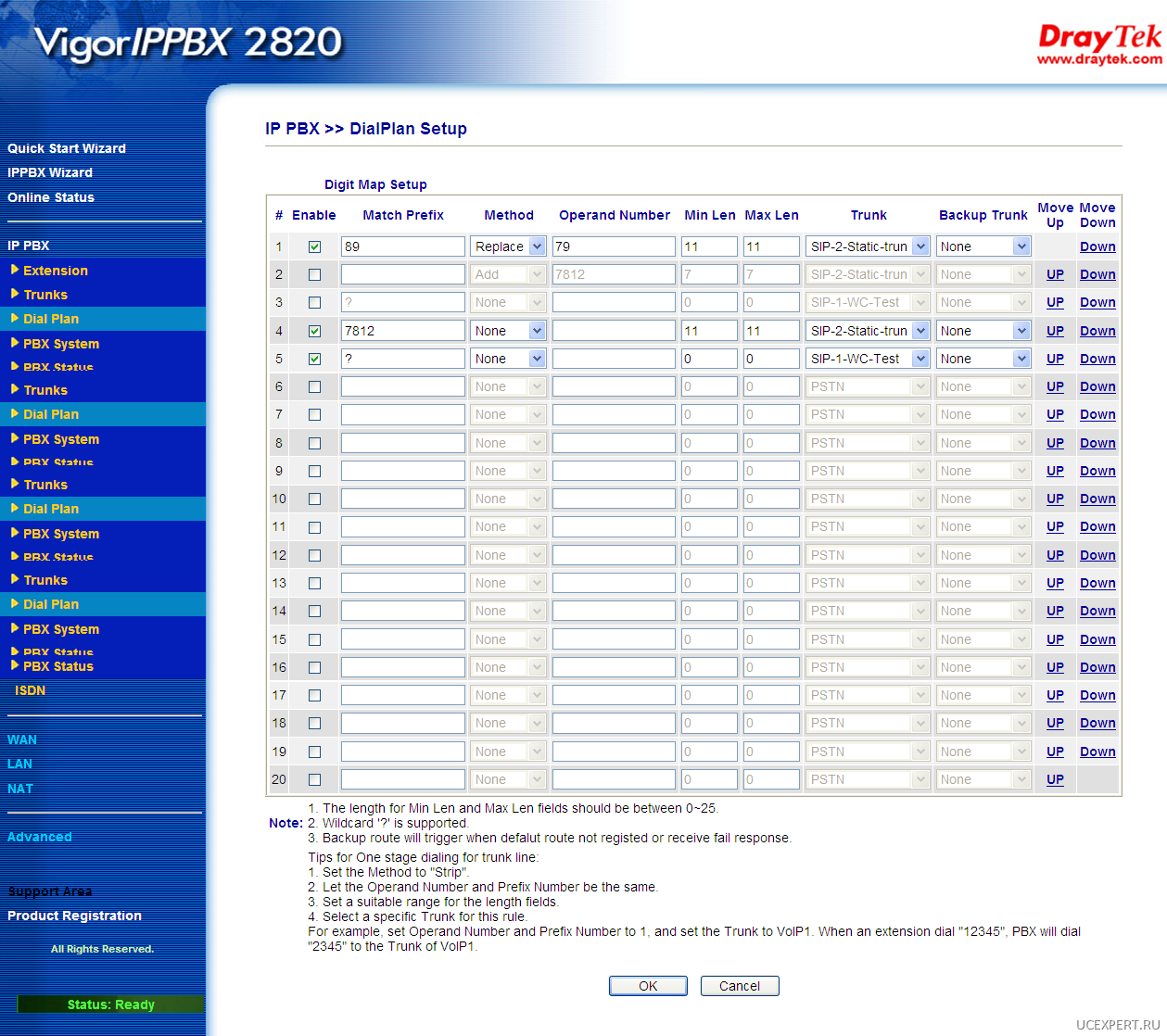
Task: Uncheck rule 5 Enable box
Action: pos(314,359)
